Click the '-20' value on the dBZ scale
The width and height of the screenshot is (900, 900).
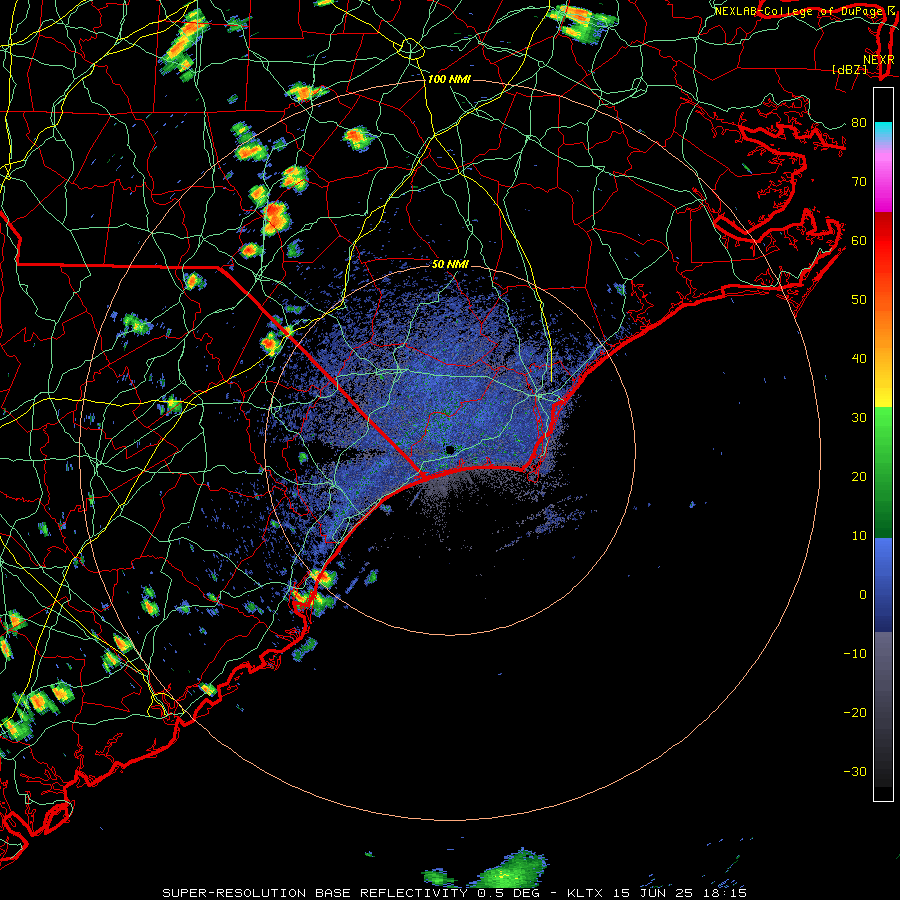click(x=855, y=712)
